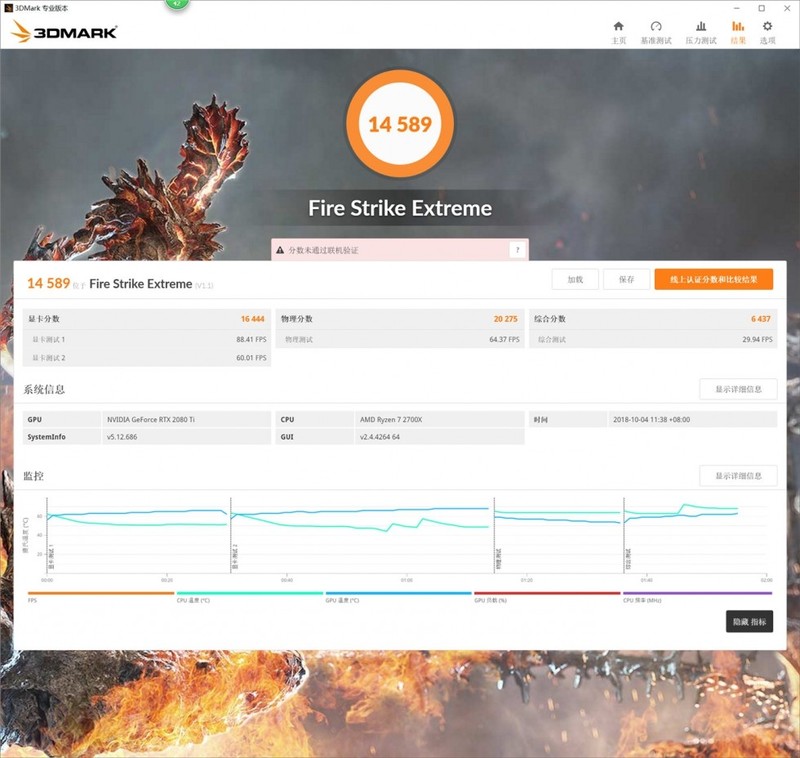Open the 压力测试 stress test icon

pyautogui.click(x=701, y=27)
